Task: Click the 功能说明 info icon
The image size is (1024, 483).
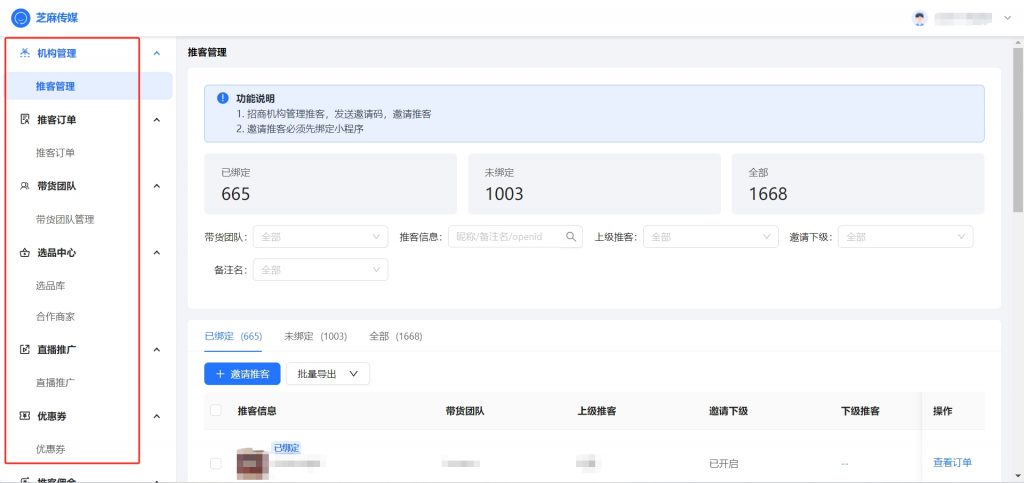Action: (x=223, y=99)
